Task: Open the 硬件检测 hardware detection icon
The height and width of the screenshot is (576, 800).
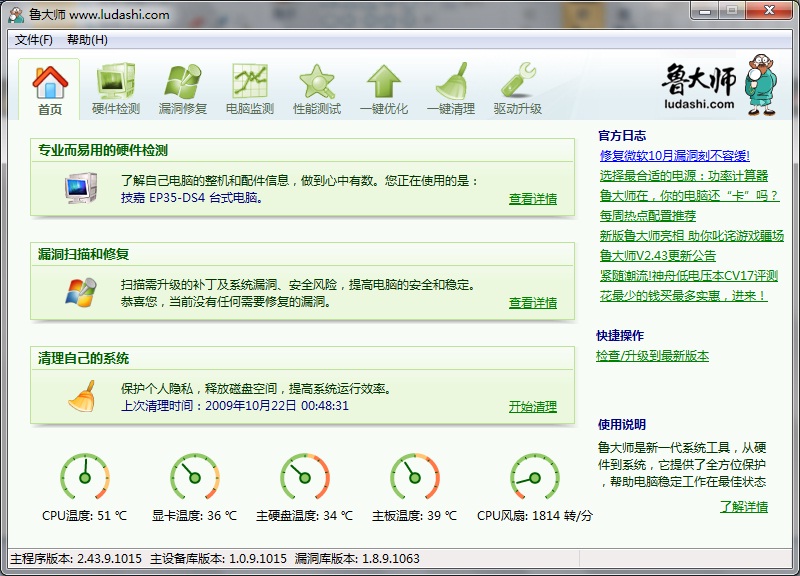Action: point(116,81)
